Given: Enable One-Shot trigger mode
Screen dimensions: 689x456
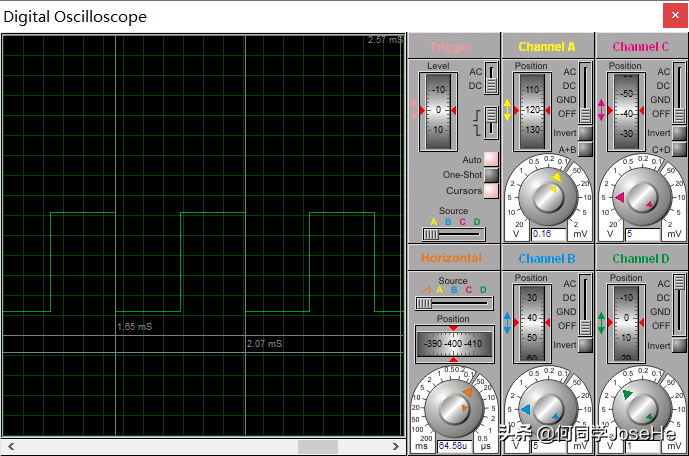Looking at the screenshot, I should pyautogui.click(x=491, y=175).
